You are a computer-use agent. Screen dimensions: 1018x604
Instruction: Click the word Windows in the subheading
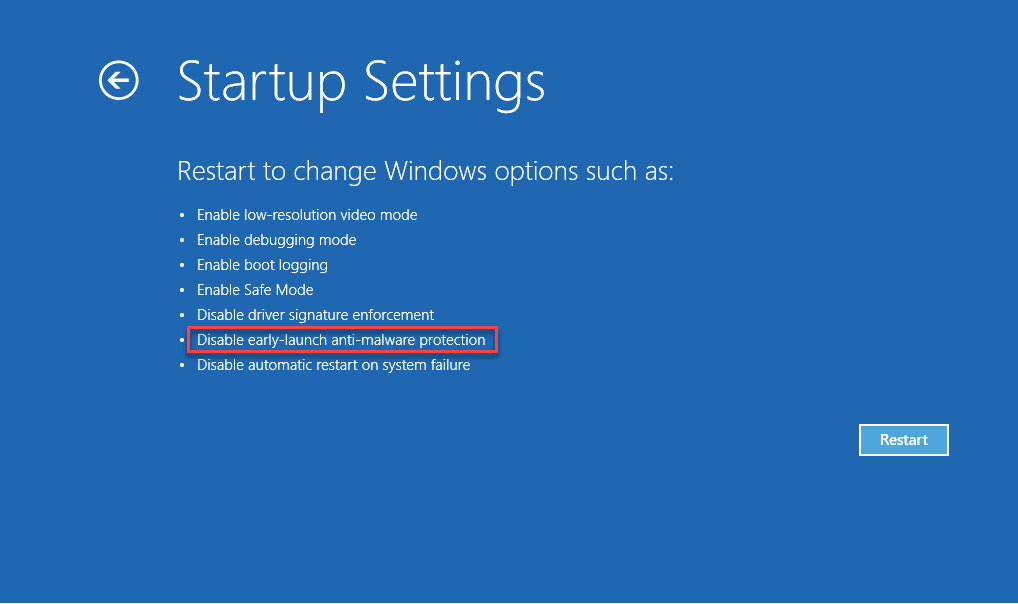(435, 171)
